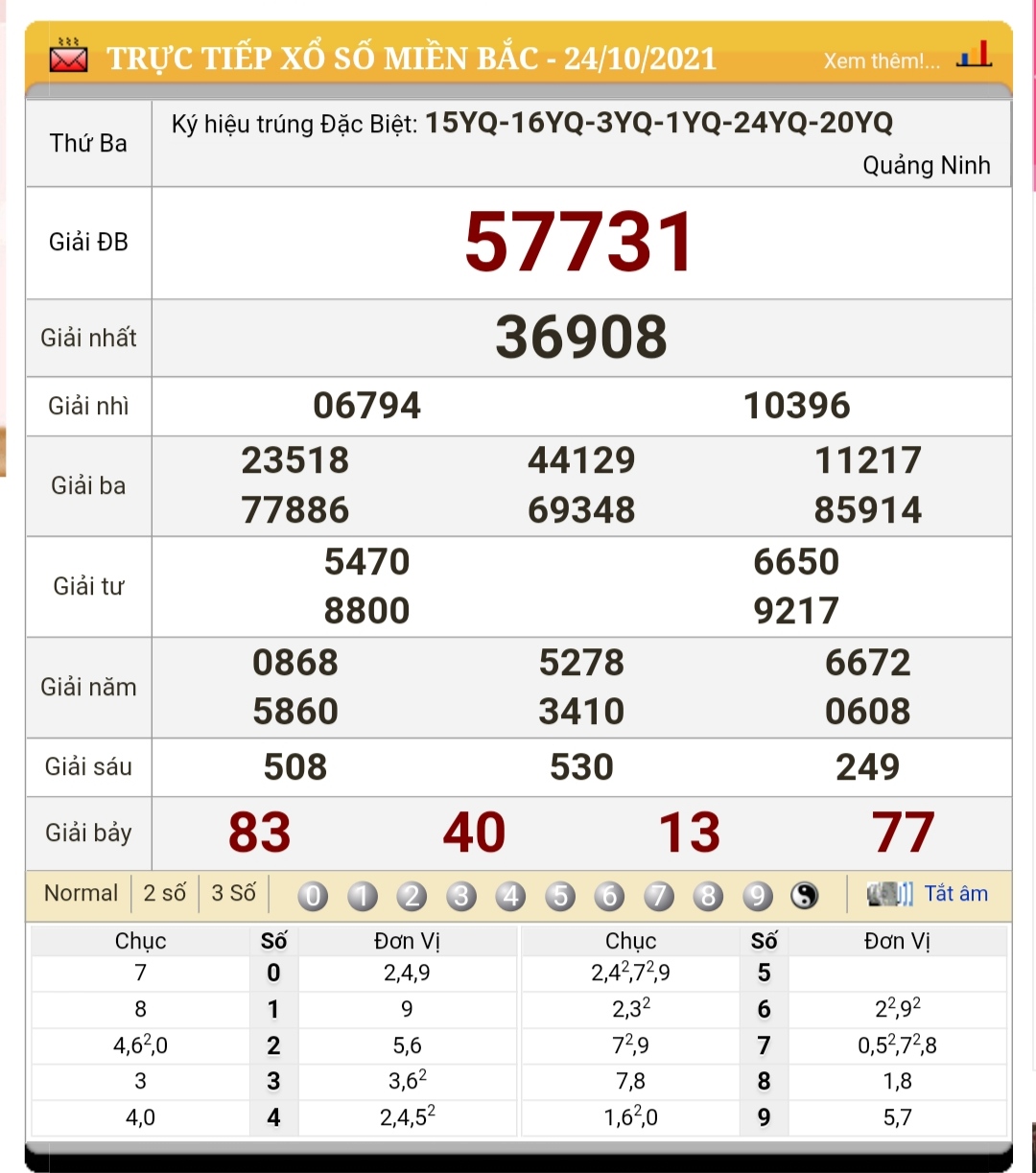The image size is (1036, 1173).
Task: Switch to 2 số view
Action: click(x=164, y=893)
